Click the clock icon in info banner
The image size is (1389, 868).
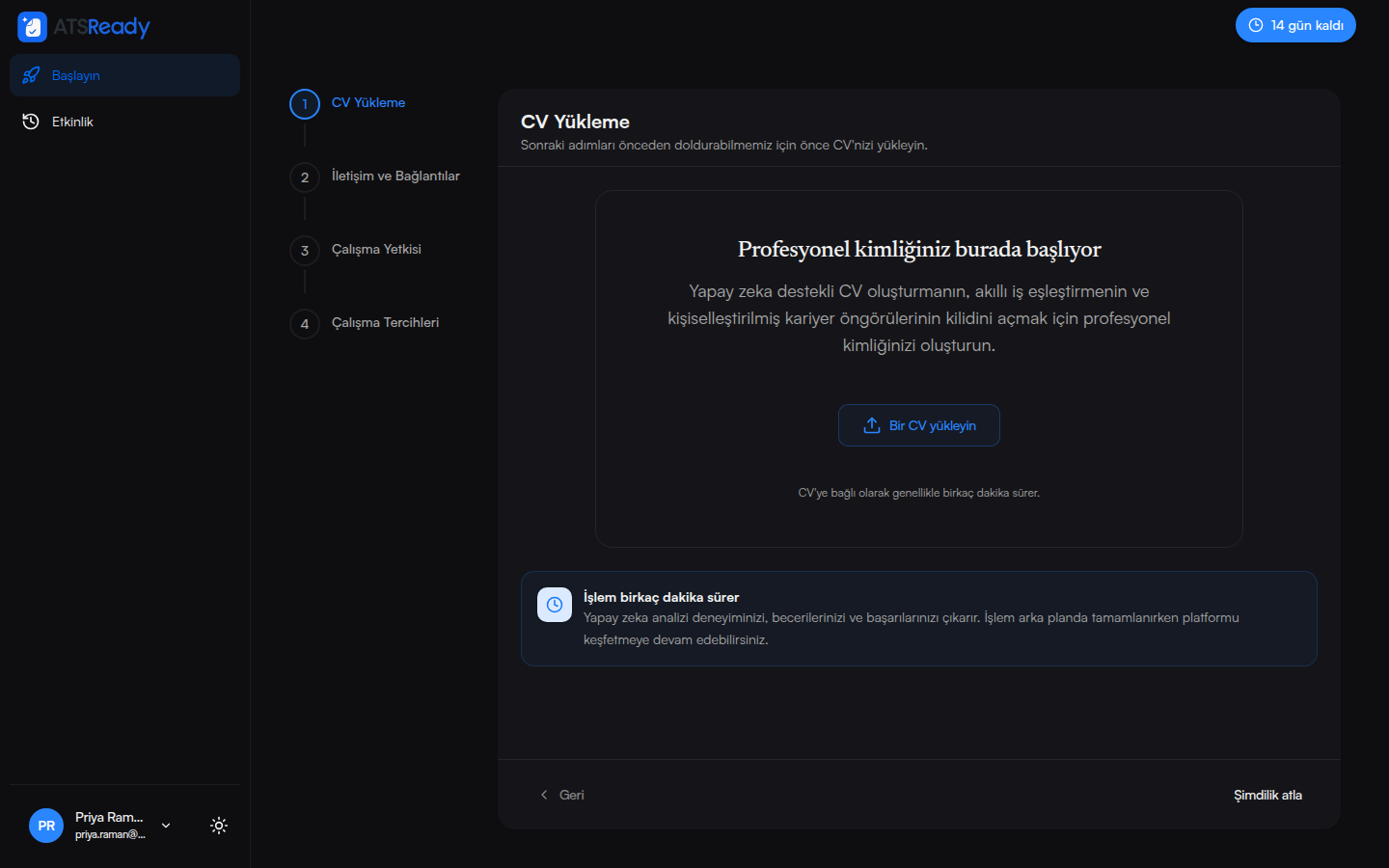pyautogui.click(x=555, y=605)
